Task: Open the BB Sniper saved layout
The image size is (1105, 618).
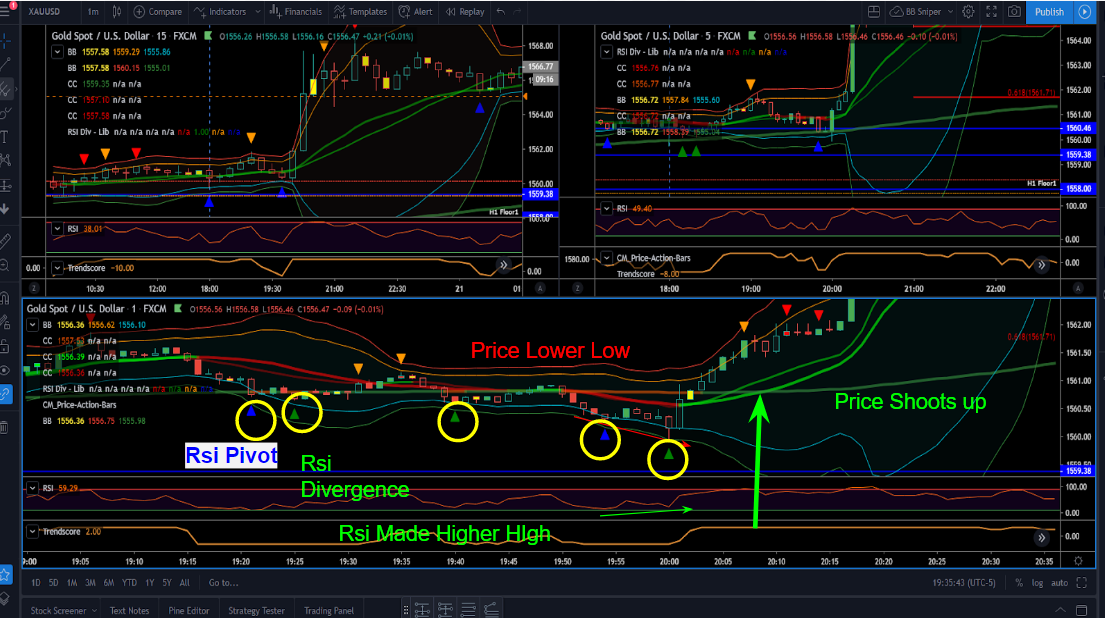Action: pyautogui.click(x=915, y=11)
